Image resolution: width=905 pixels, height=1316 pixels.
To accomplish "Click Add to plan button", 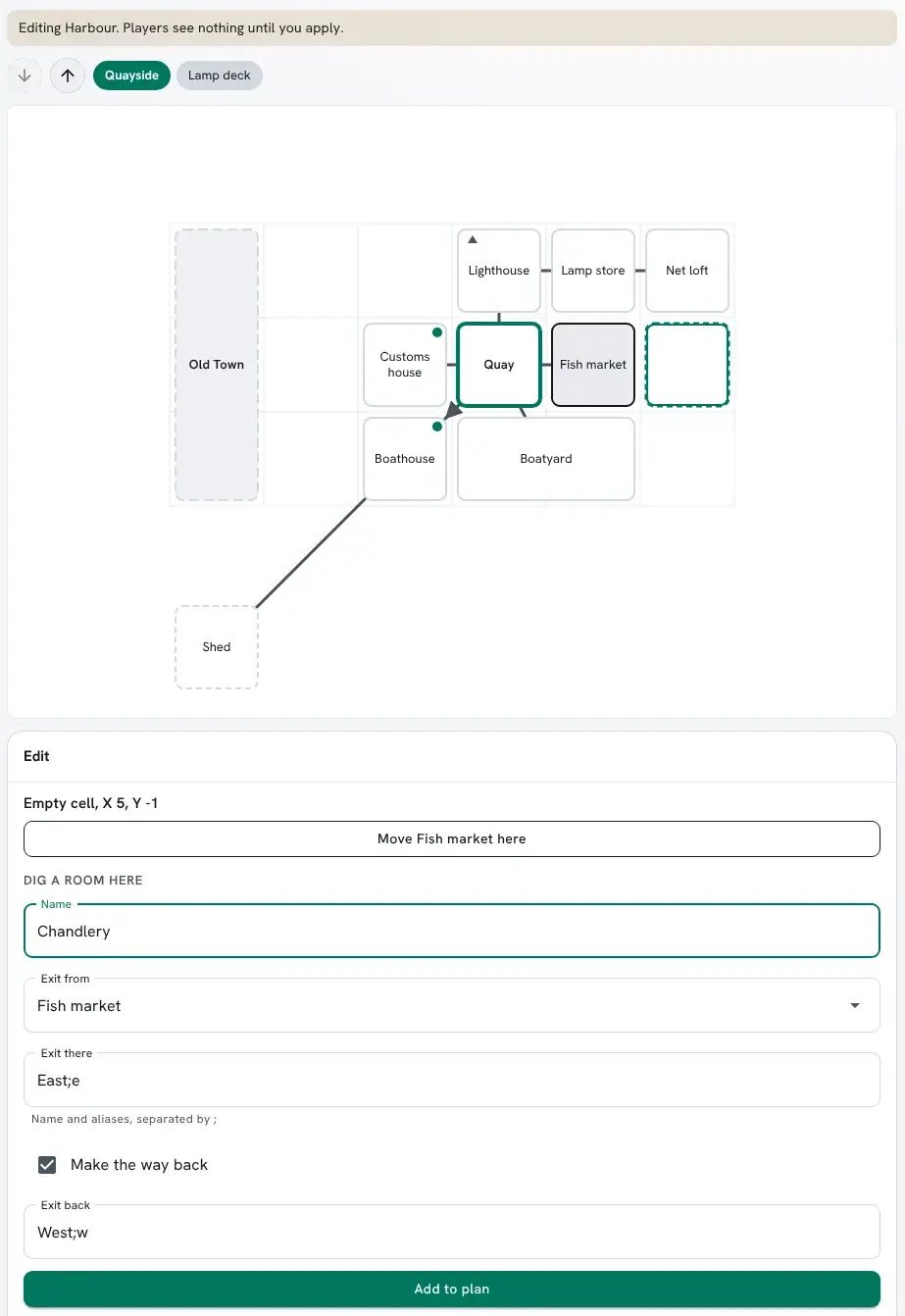I will [452, 1290].
